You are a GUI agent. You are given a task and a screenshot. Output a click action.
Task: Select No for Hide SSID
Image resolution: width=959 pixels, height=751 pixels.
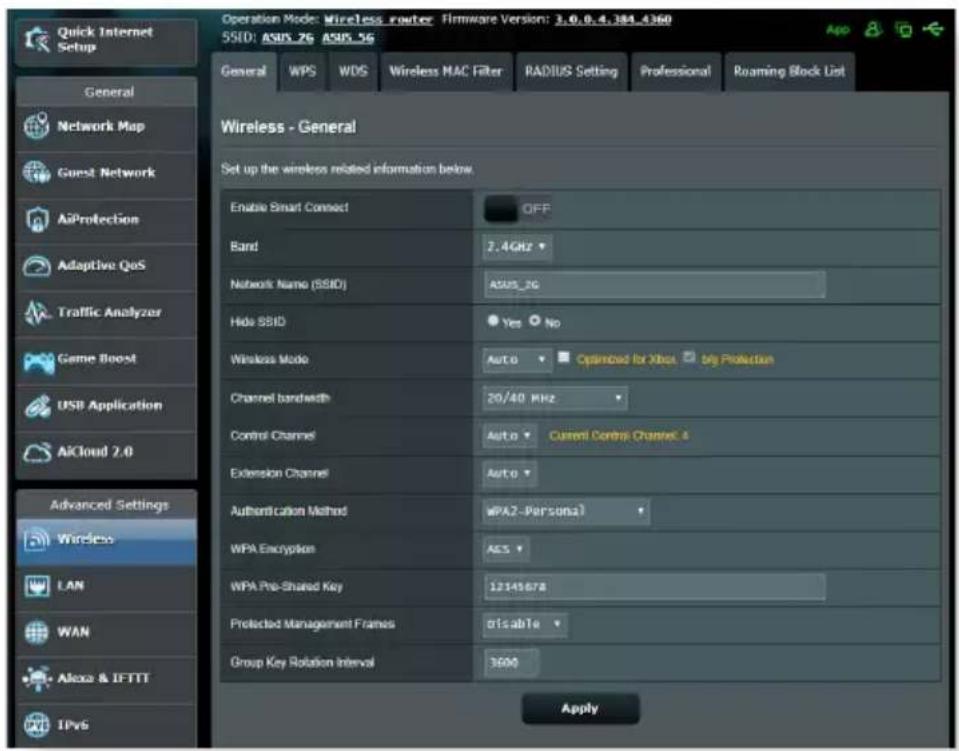tap(535, 320)
